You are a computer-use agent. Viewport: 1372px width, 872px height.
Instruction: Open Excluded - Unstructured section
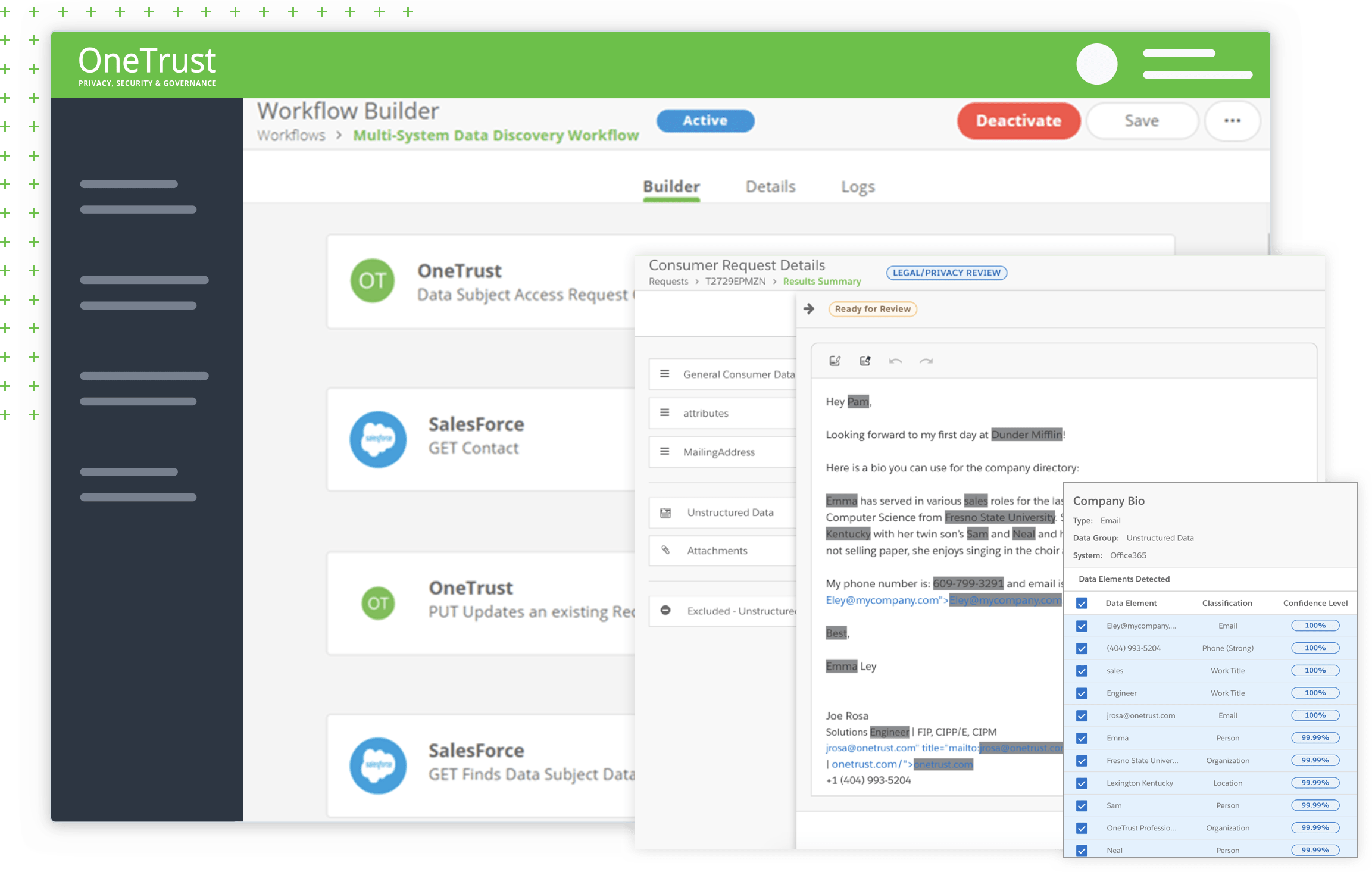coord(723,611)
